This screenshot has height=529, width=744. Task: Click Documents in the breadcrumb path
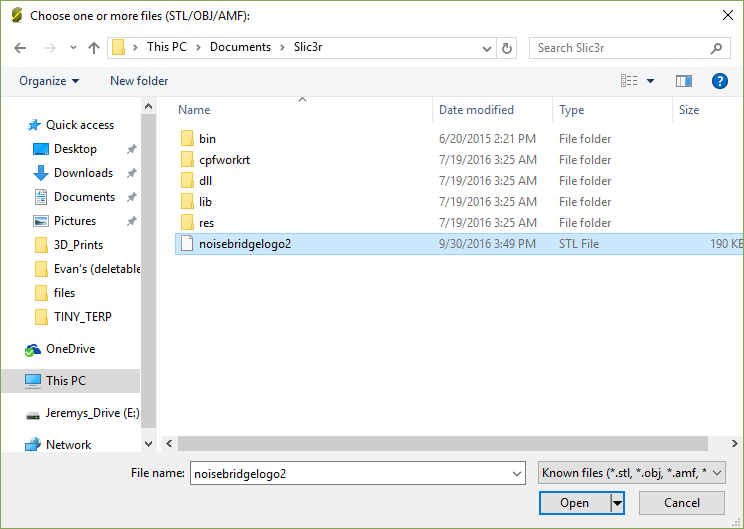pos(240,47)
